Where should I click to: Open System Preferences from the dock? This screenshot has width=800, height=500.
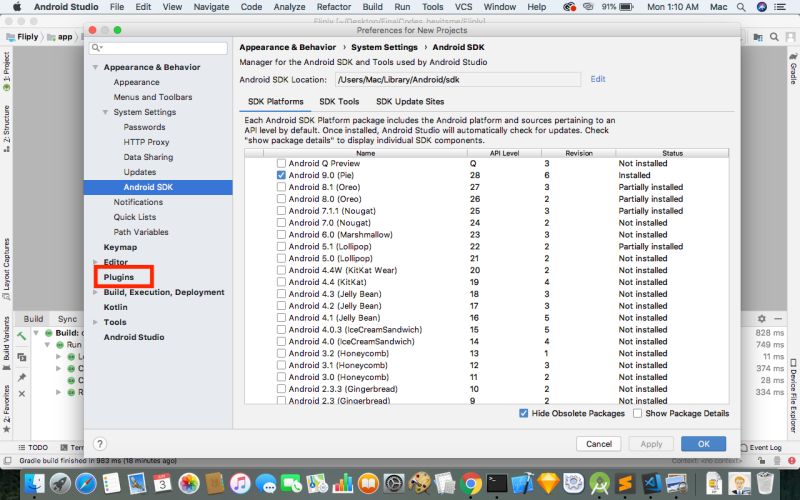(x=394, y=483)
